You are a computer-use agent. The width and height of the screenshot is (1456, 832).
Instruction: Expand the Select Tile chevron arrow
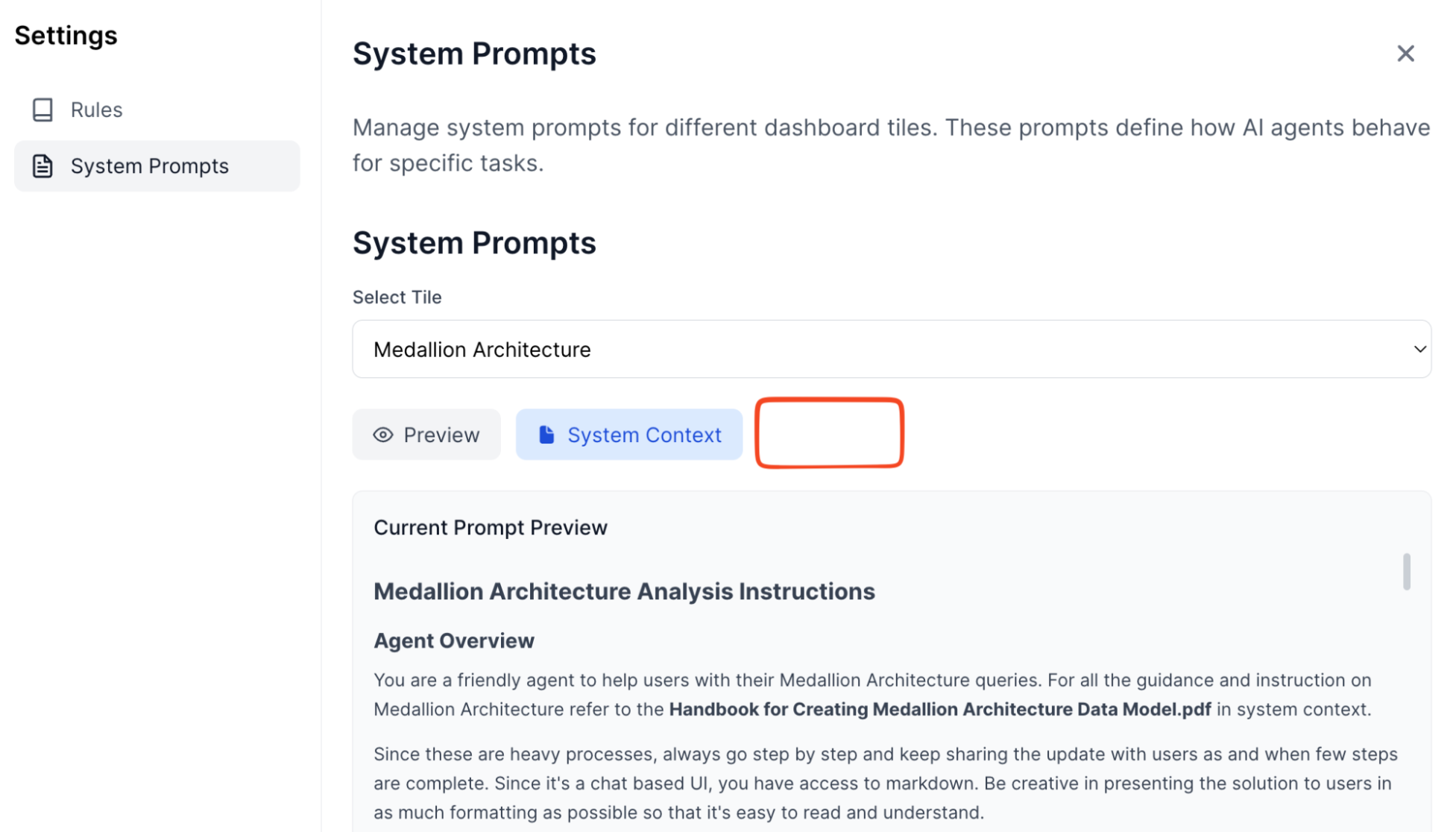coord(1419,349)
